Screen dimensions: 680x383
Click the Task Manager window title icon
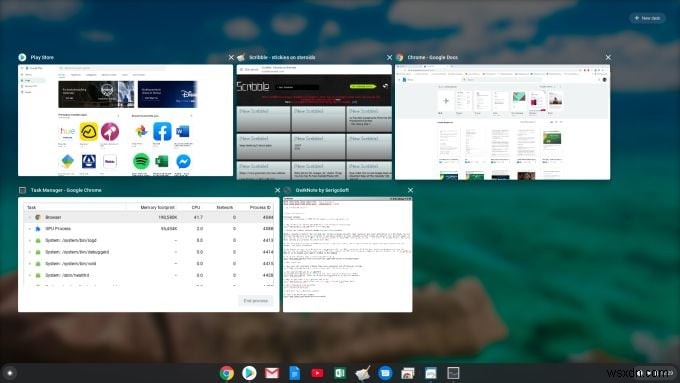click(x=22, y=190)
